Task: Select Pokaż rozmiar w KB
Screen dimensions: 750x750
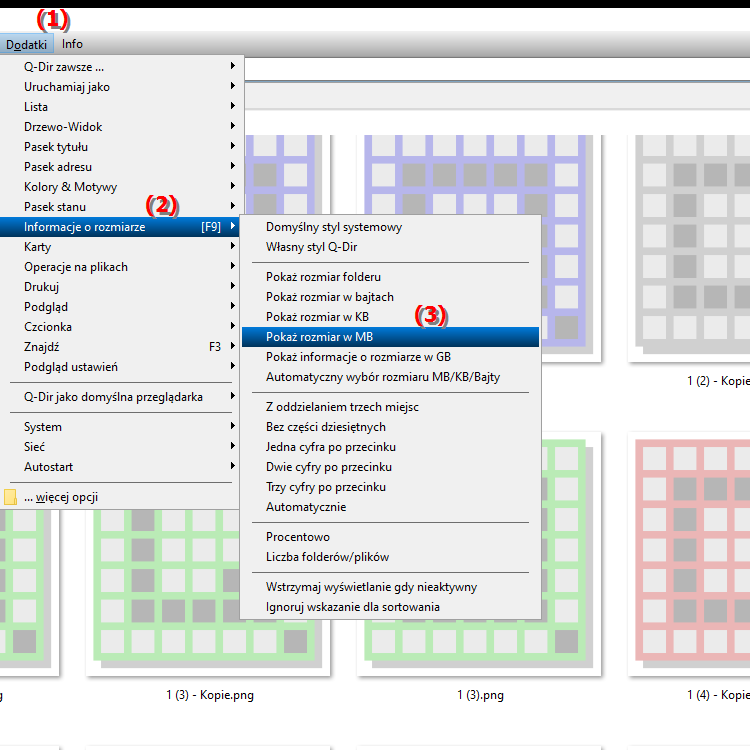Action: click(x=390, y=317)
